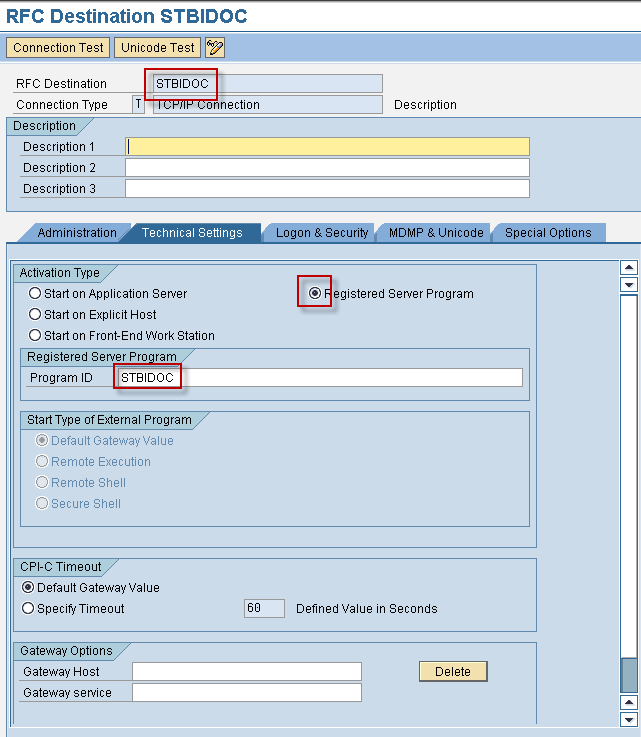Focus the Description 1 input field
This screenshot has width=641, height=737.
pos(328,147)
